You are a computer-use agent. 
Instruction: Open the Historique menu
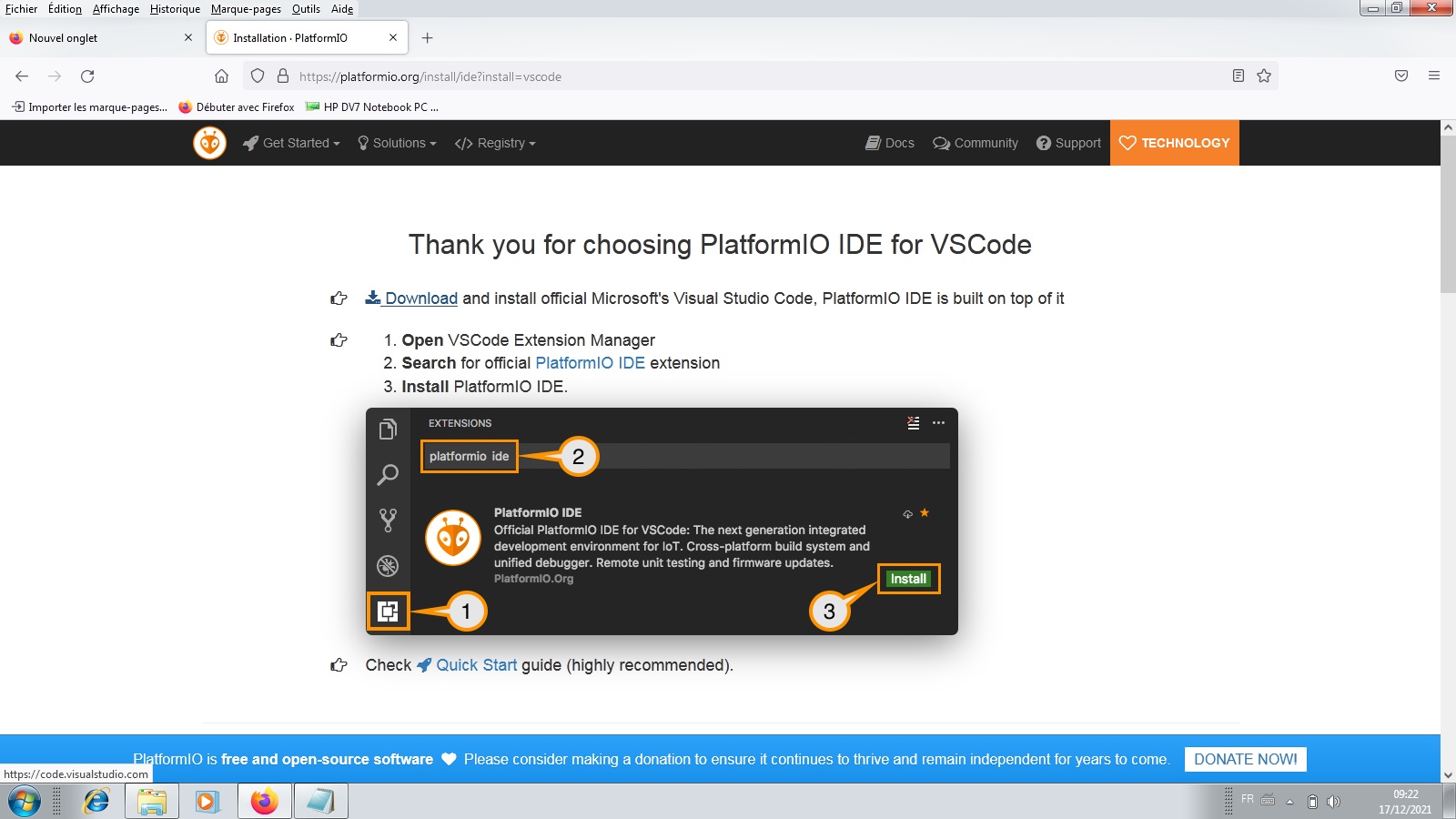click(x=175, y=9)
